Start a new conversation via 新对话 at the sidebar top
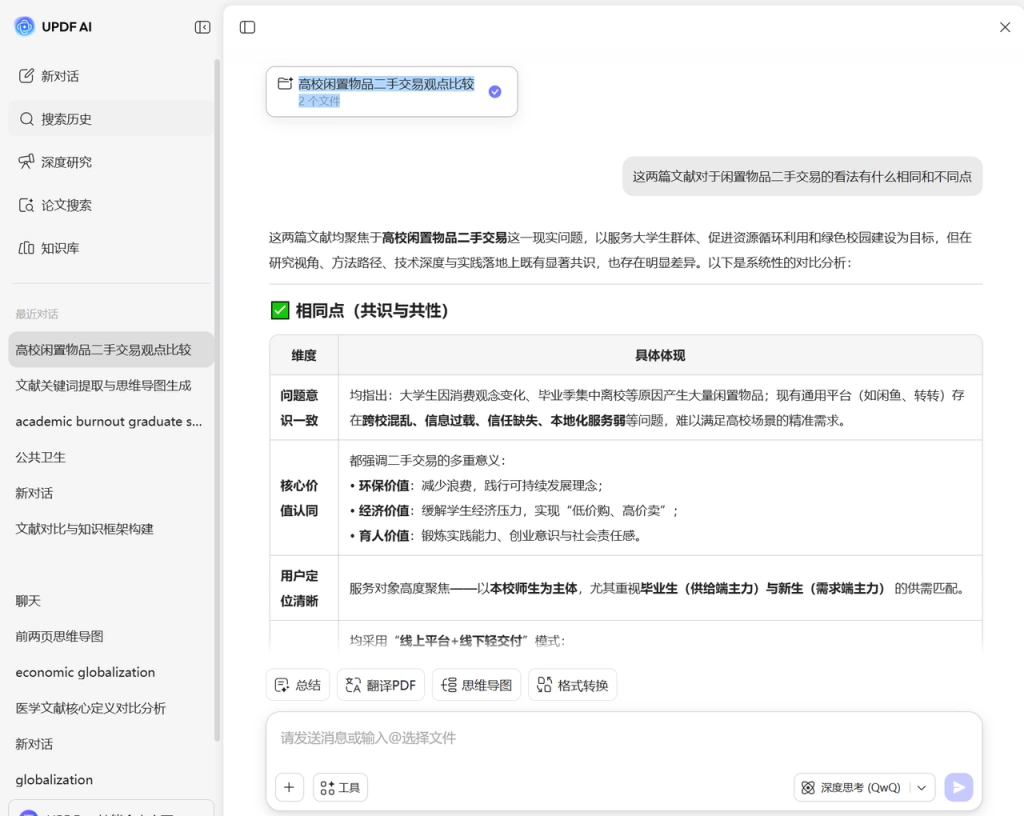The height and width of the screenshot is (816, 1024). pyautogui.click(x=111, y=76)
